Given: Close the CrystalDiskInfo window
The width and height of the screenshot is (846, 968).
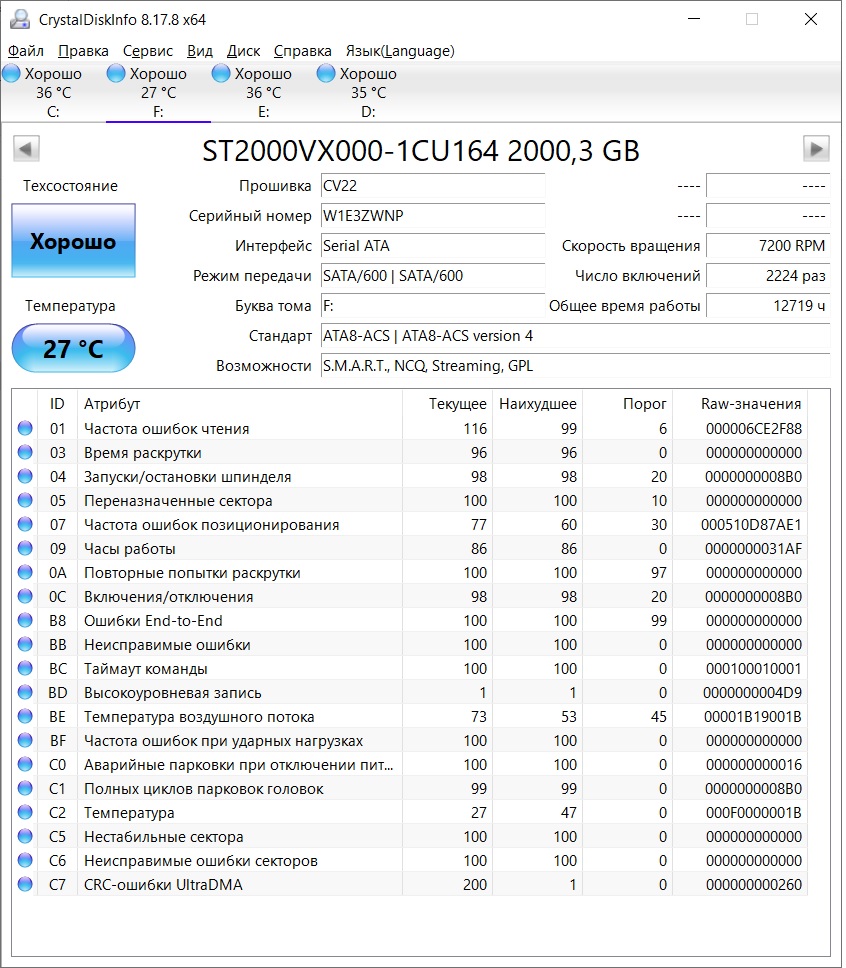Looking at the screenshot, I should (811, 19).
